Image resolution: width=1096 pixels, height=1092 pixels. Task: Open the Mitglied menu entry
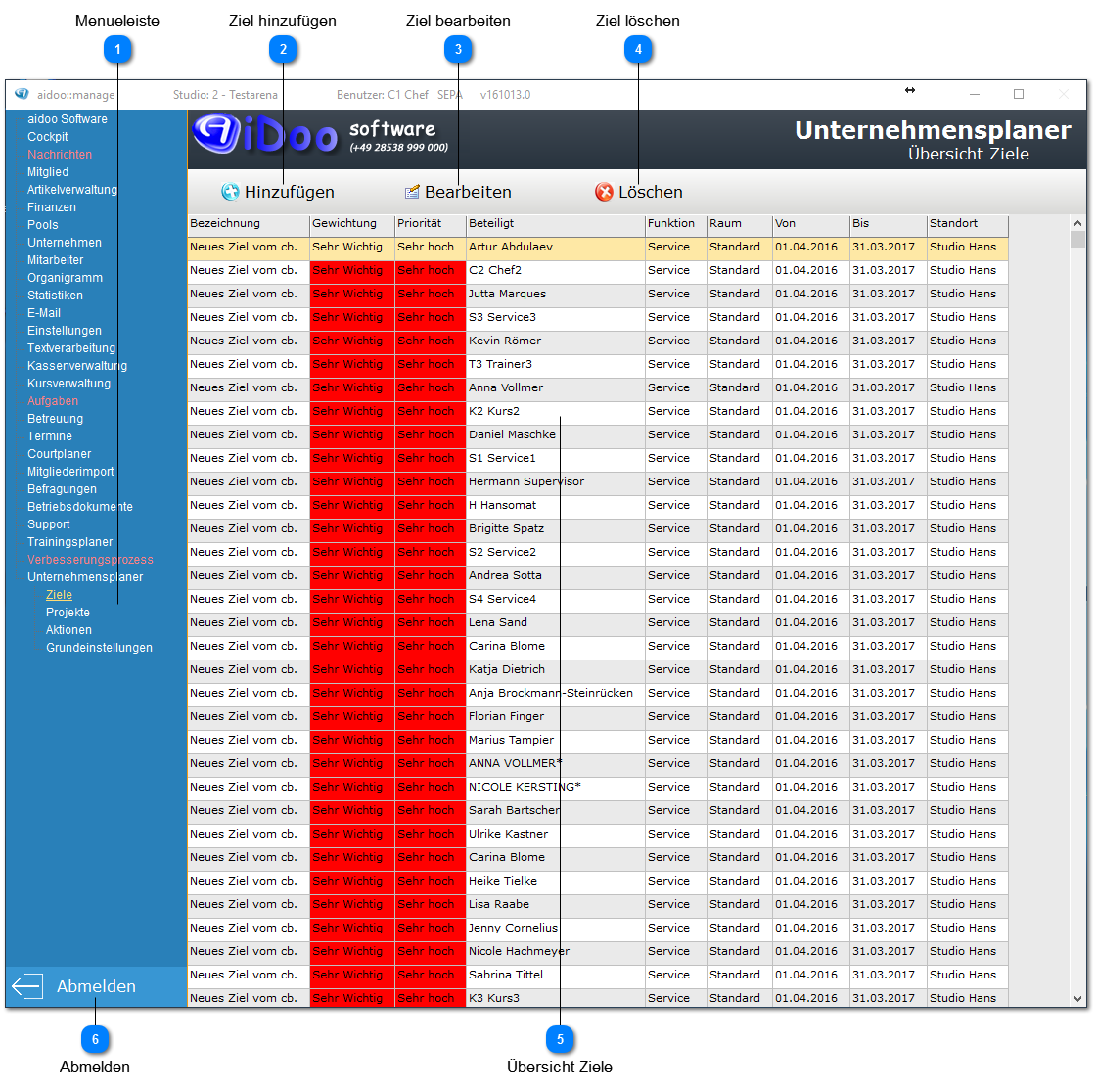(48, 172)
